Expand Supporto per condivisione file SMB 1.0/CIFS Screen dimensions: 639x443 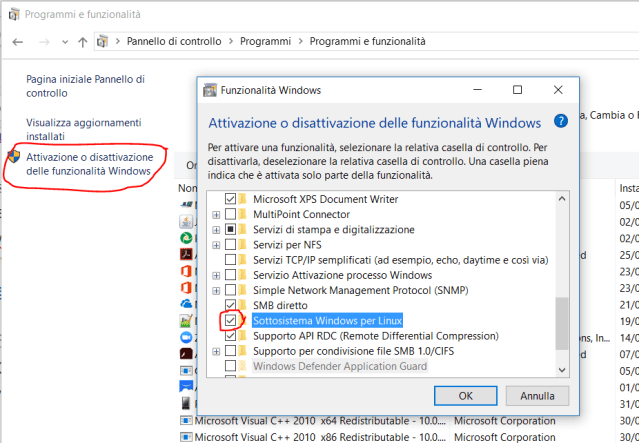(x=216, y=352)
